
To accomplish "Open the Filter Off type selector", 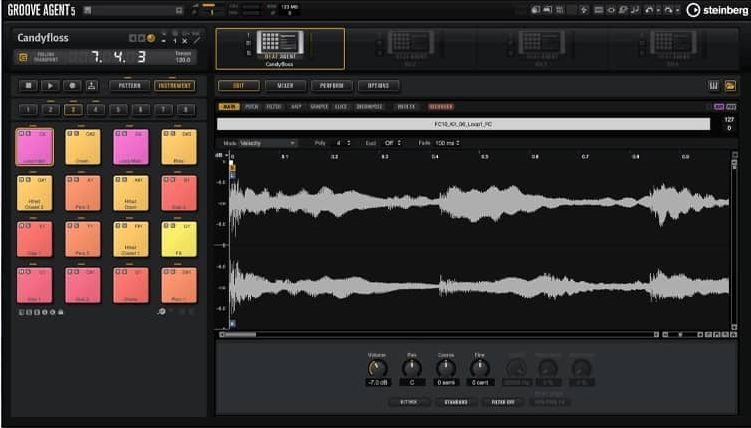I will pyautogui.click(x=503, y=402).
